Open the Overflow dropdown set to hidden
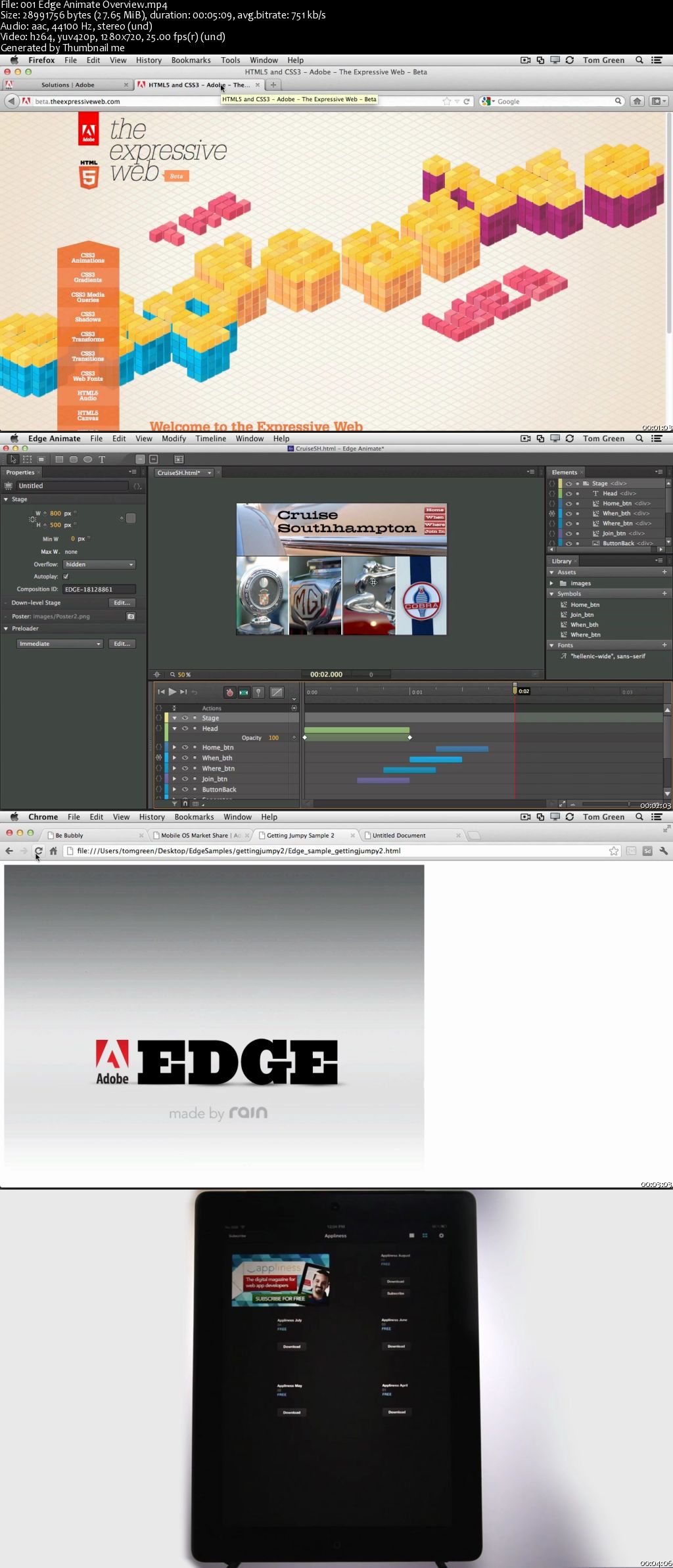 pyautogui.click(x=99, y=564)
